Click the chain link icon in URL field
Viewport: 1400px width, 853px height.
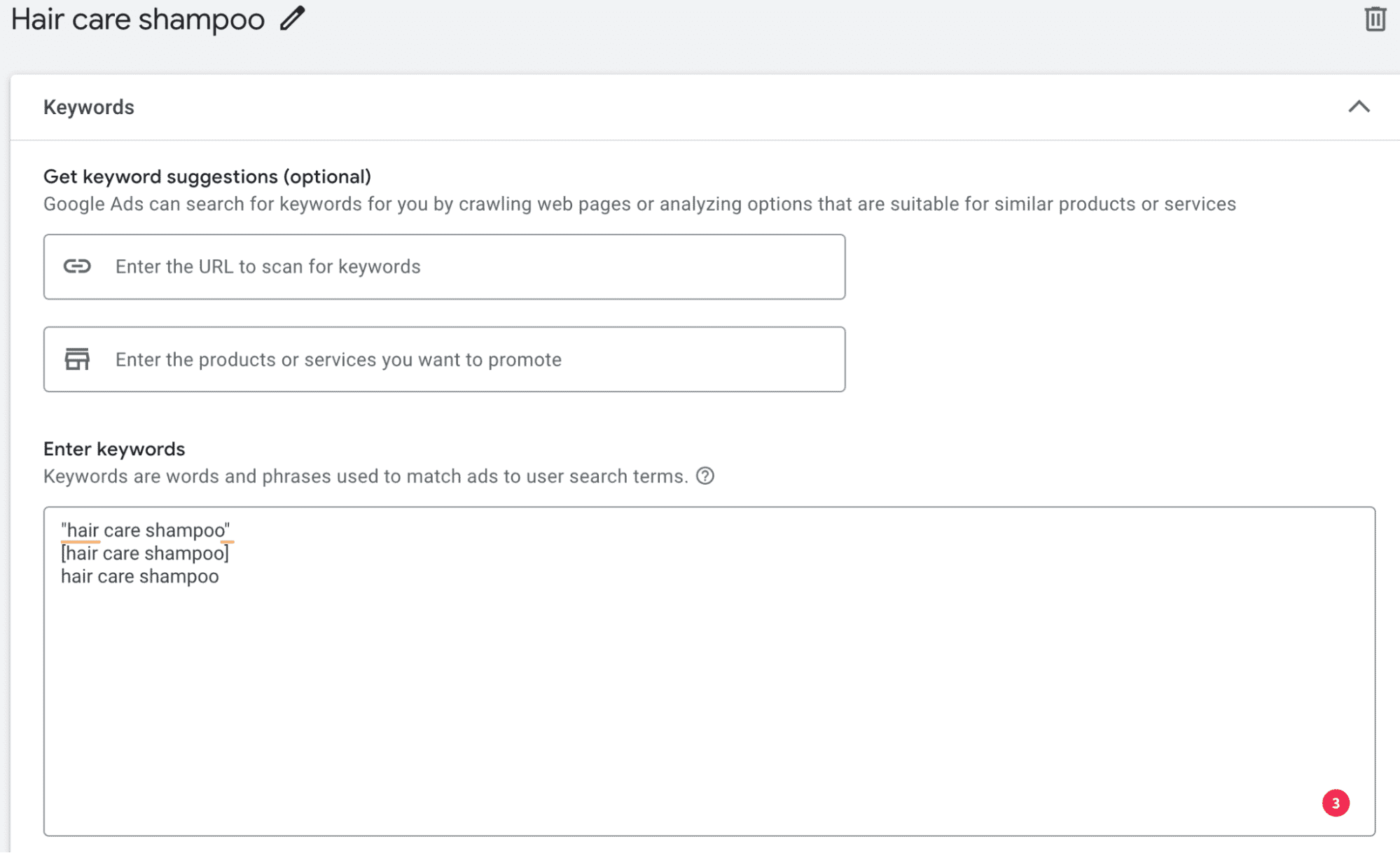tap(79, 266)
